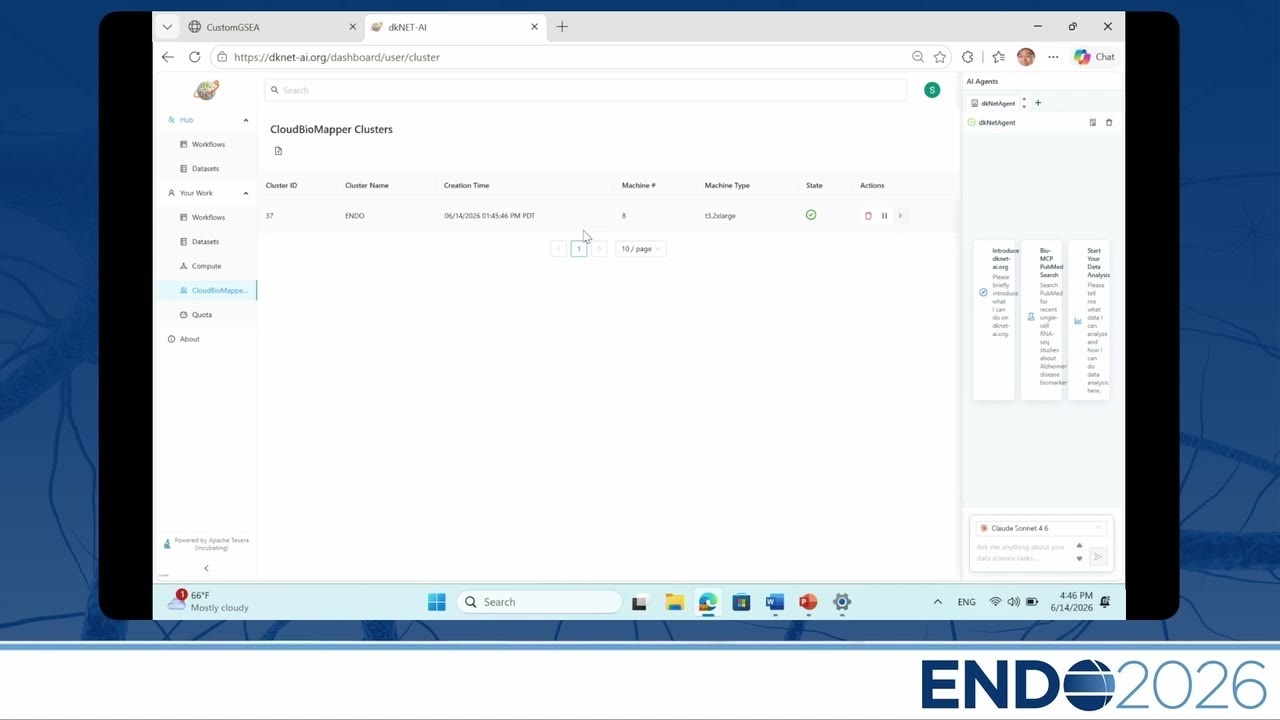
Task: Open File Explorer from the taskbar
Action: pos(675,602)
